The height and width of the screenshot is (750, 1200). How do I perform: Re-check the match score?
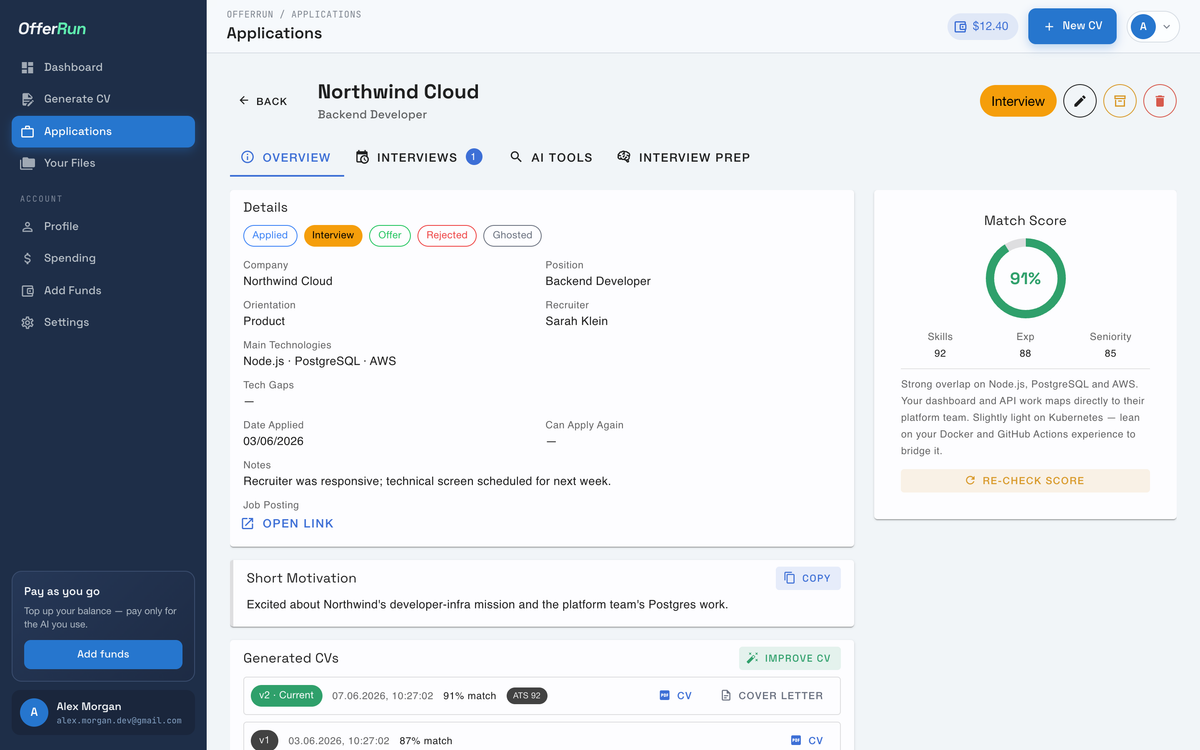pos(1025,481)
